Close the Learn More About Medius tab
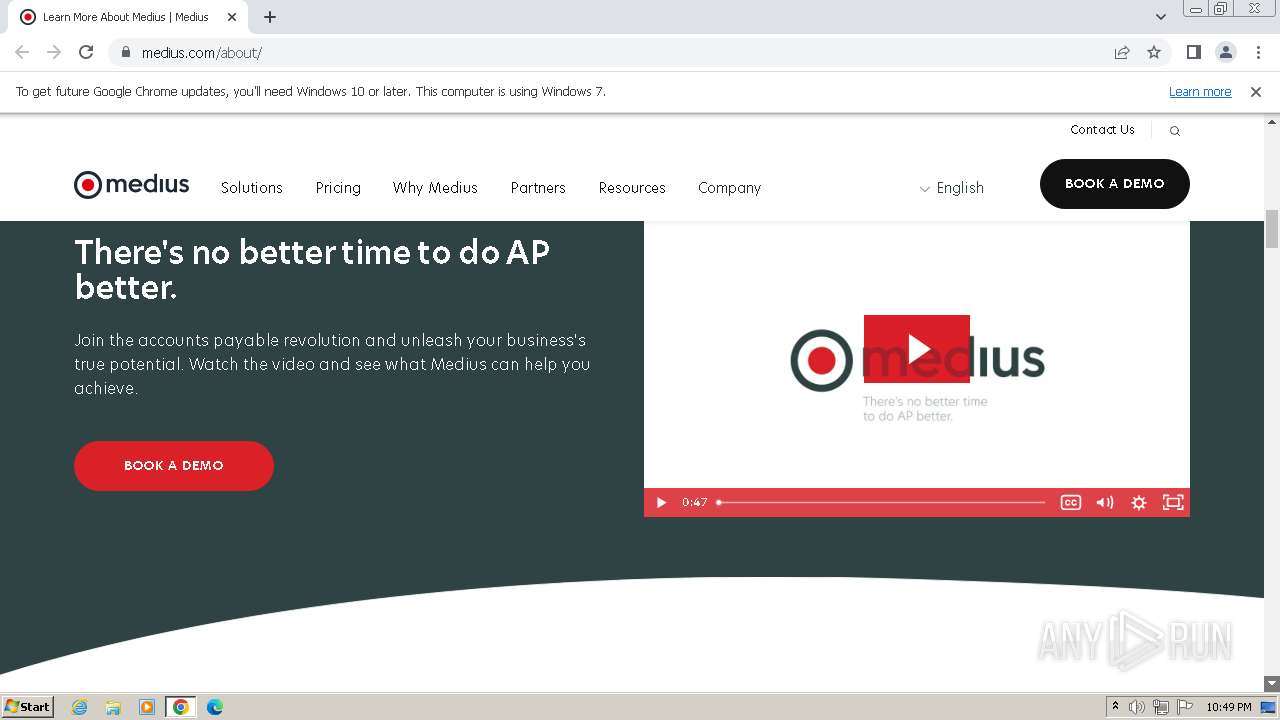This screenshot has height=720, width=1280. [232, 17]
